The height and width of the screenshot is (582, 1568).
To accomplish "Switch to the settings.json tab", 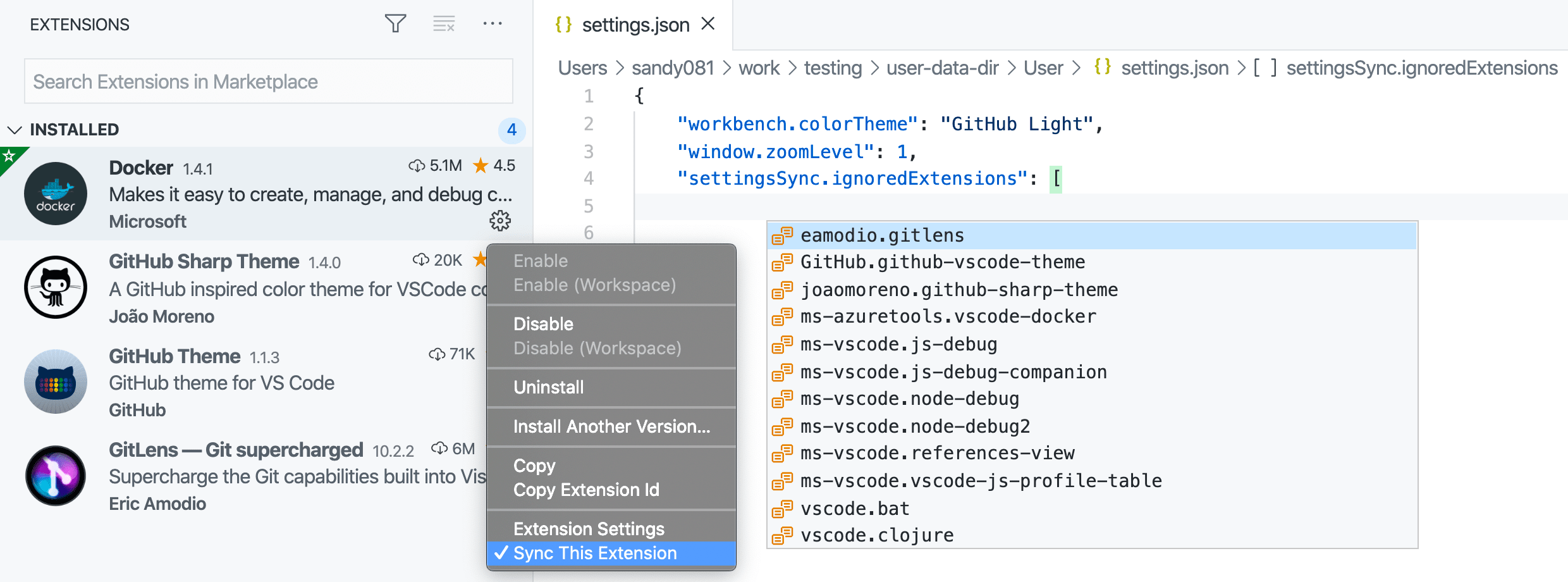I will [x=636, y=24].
